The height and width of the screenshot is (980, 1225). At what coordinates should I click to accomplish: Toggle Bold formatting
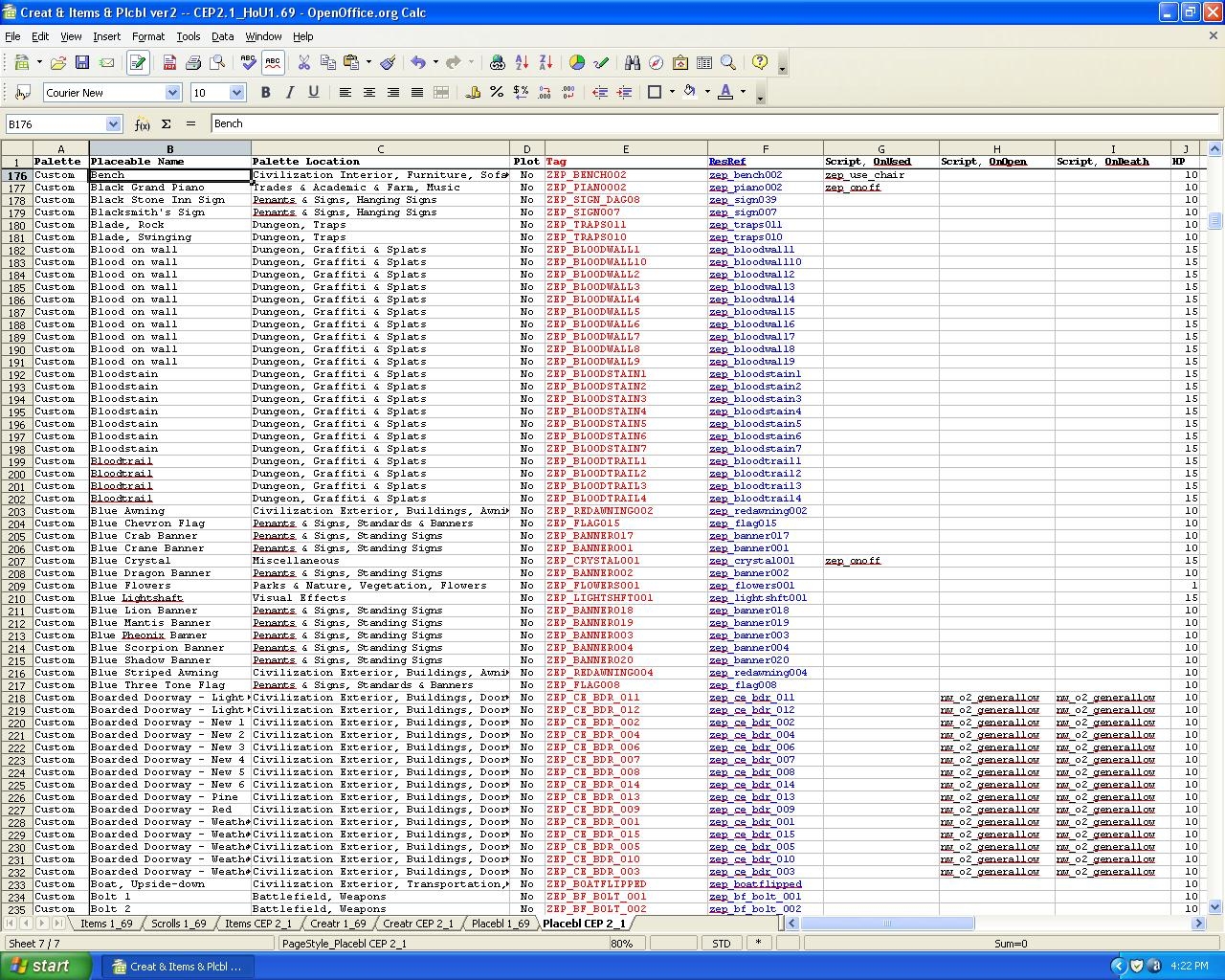265,93
